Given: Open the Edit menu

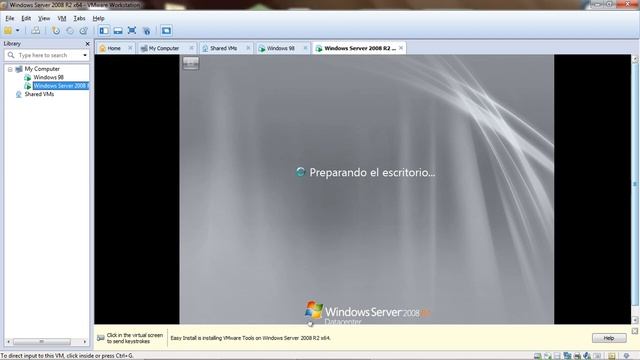Looking at the screenshot, I should pyautogui.click(x=26, y=18).
